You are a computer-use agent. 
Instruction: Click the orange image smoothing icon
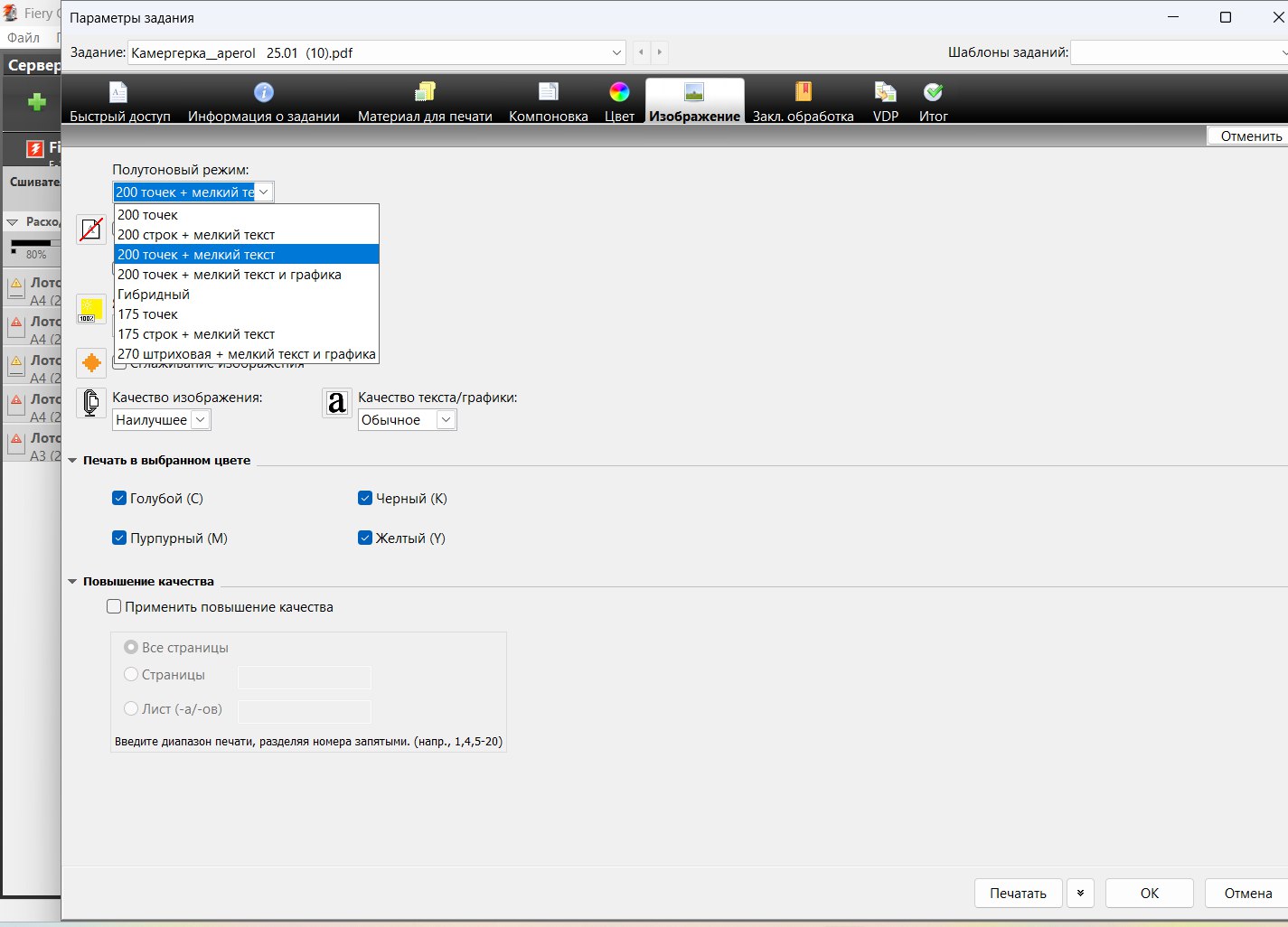coord(91,363)
